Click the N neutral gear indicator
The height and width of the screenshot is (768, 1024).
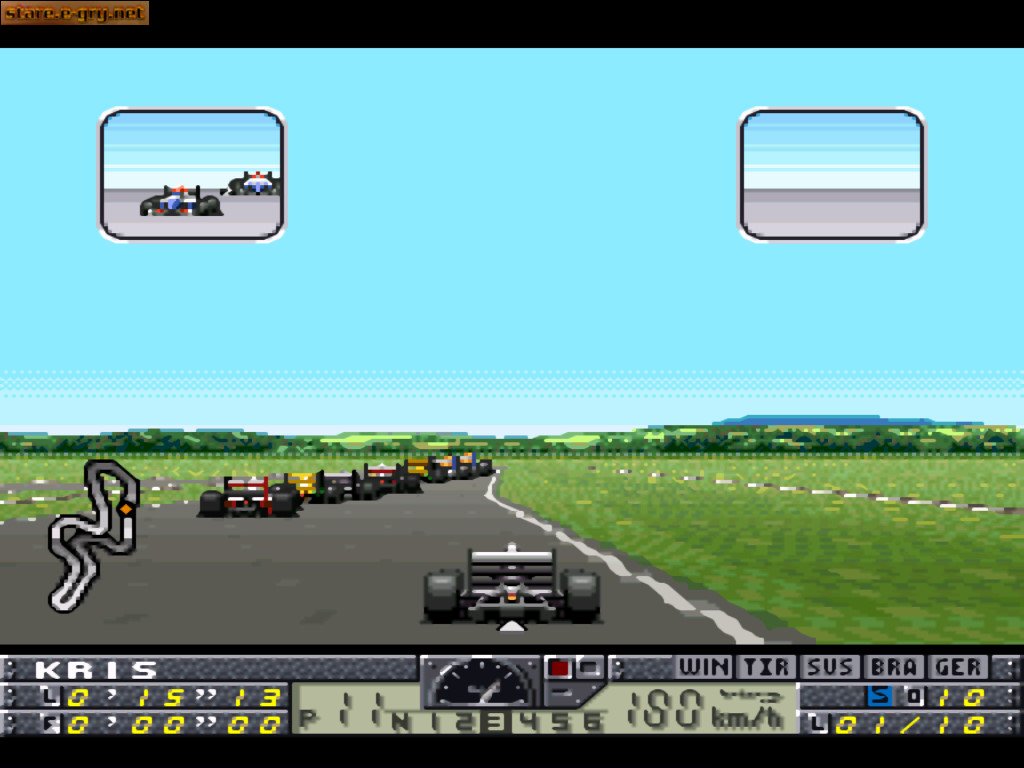[x=400, y=722]
